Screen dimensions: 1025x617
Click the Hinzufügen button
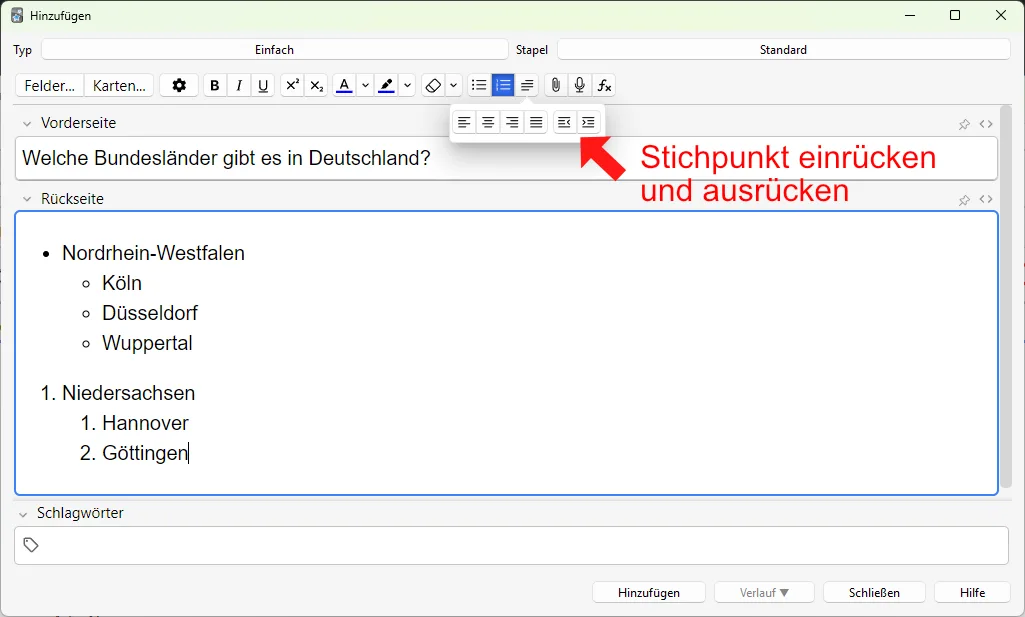pyautogui.click(x=648, y=593)
